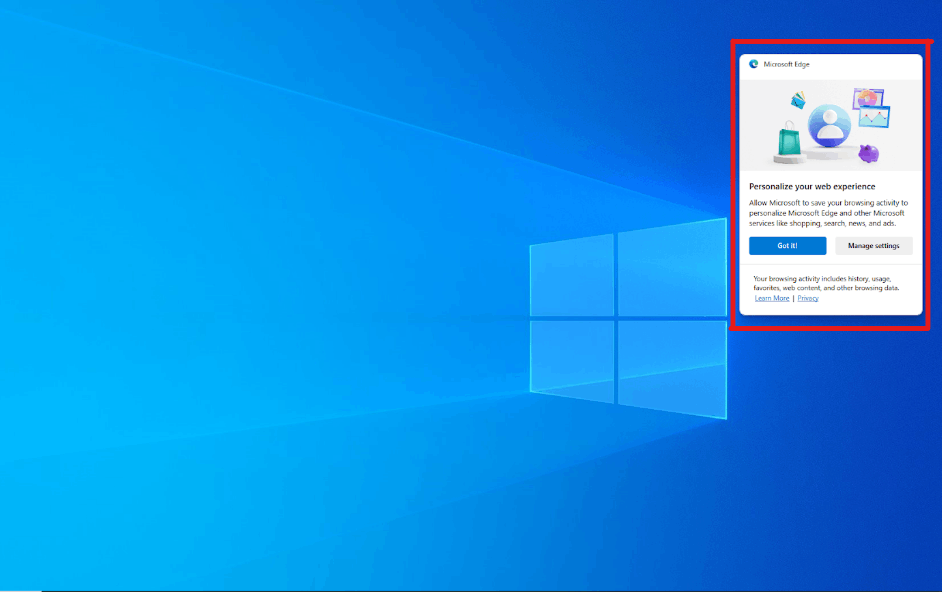Click the Microsoft Edge logo icon
The image size is (942, 592).
tap(753, 64)
